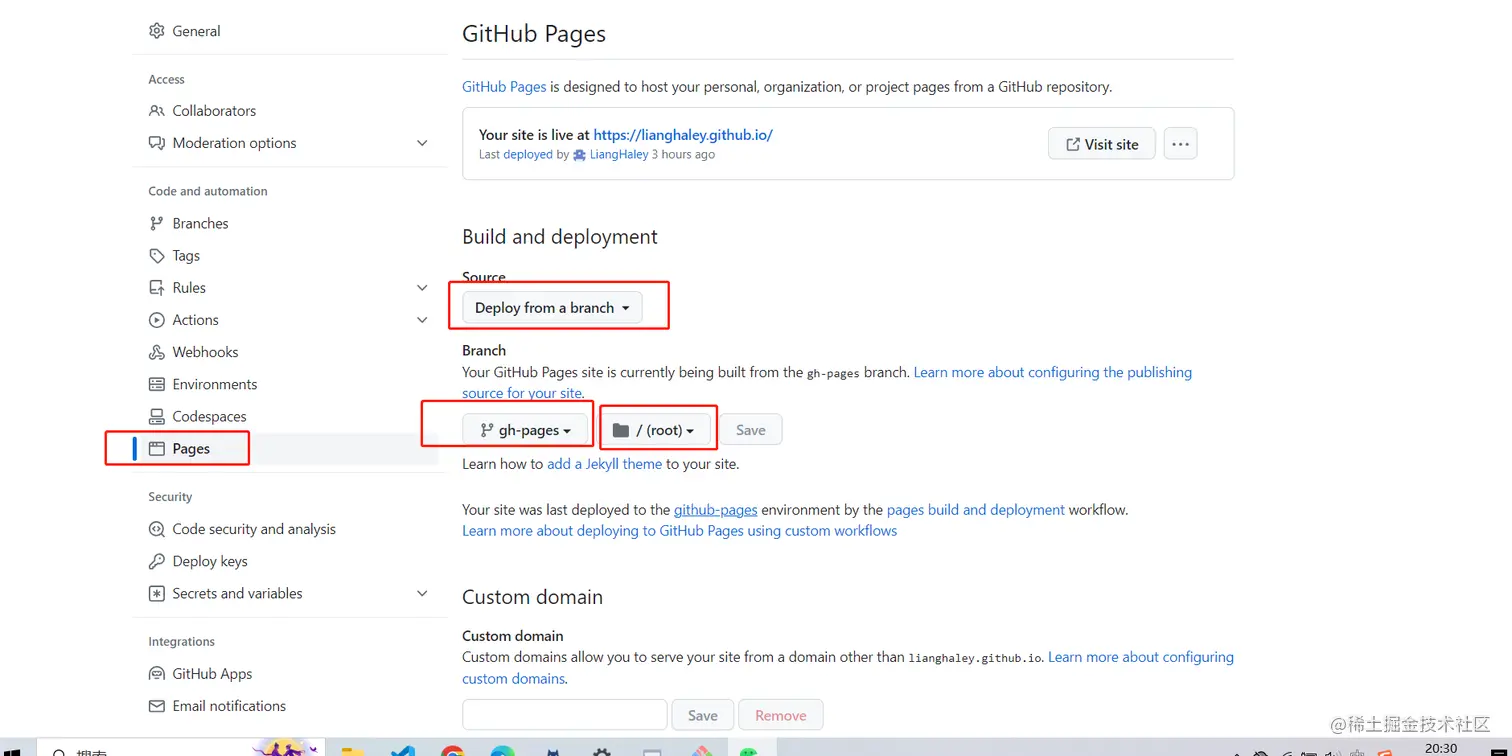Follow the configuring custom domains link
This screenshot has width=1512, height=756.
coord(848,668)
